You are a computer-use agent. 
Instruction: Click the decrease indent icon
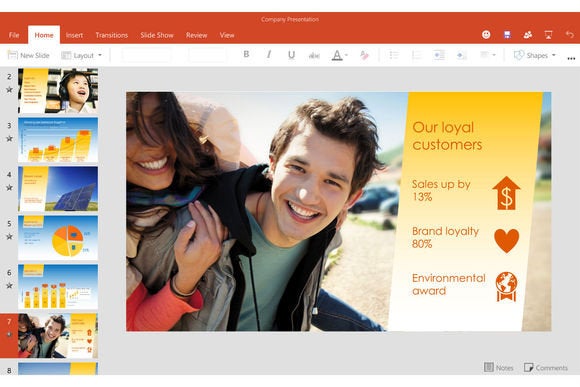(439, 55)
